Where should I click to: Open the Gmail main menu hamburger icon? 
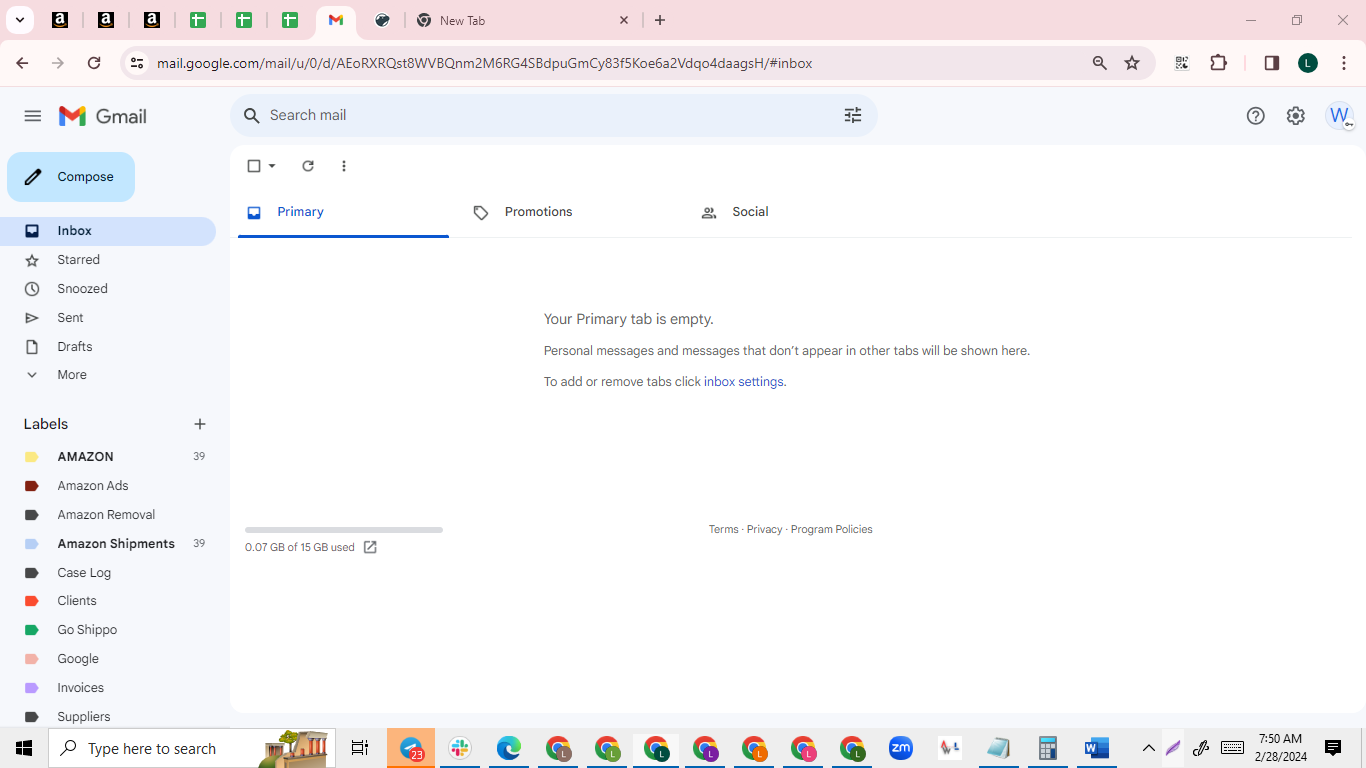click(x=33, y=116)
